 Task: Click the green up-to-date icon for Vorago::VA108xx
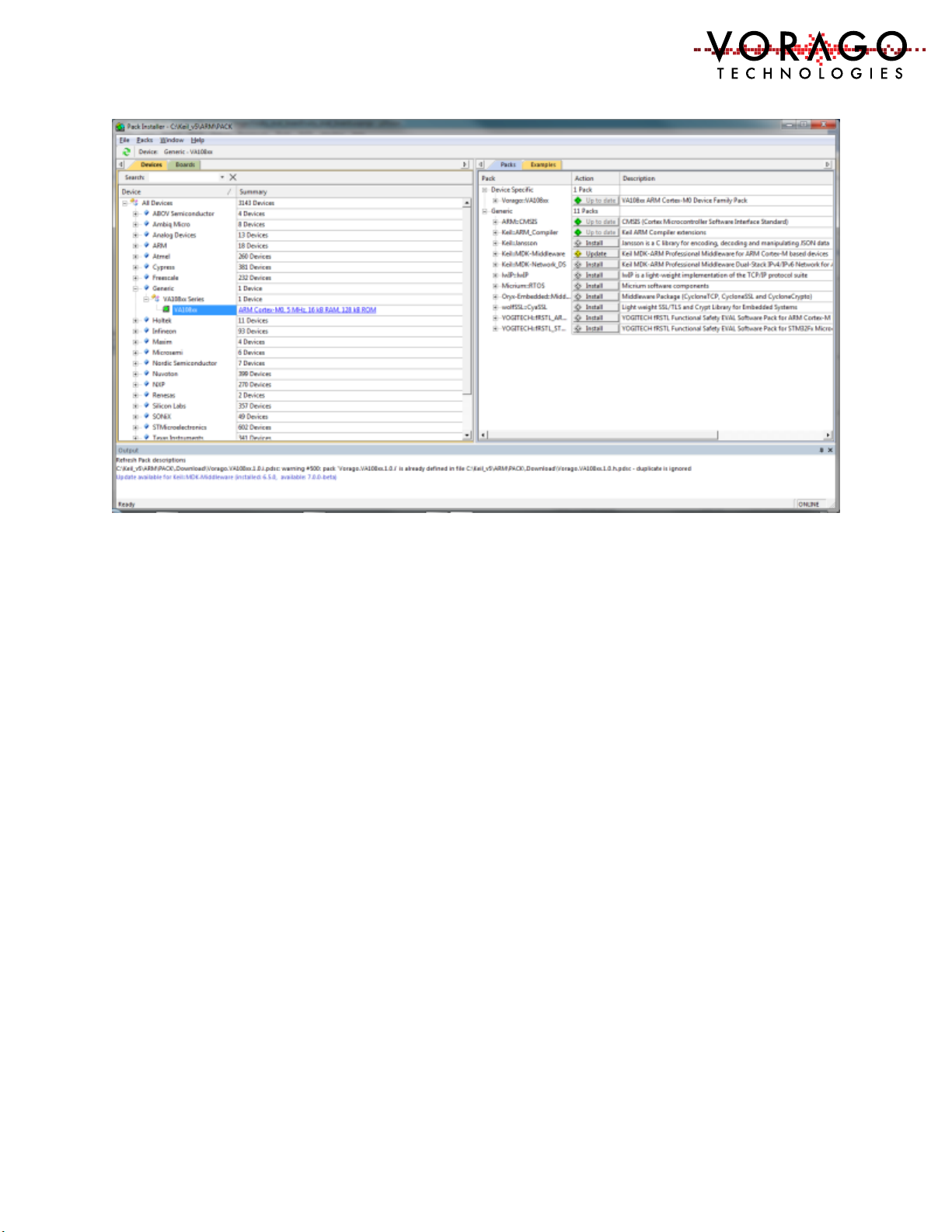point(578,201)
